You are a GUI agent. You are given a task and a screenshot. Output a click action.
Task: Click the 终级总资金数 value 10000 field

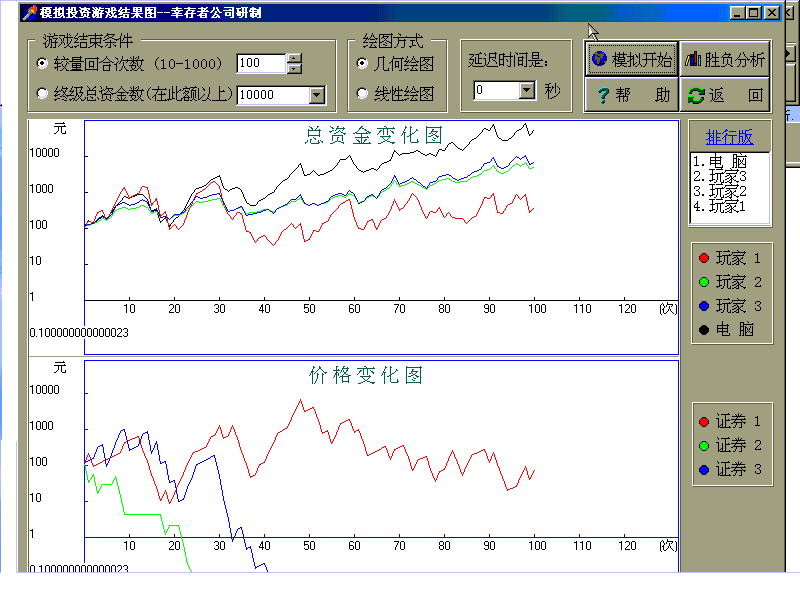(x=273, y=95)
